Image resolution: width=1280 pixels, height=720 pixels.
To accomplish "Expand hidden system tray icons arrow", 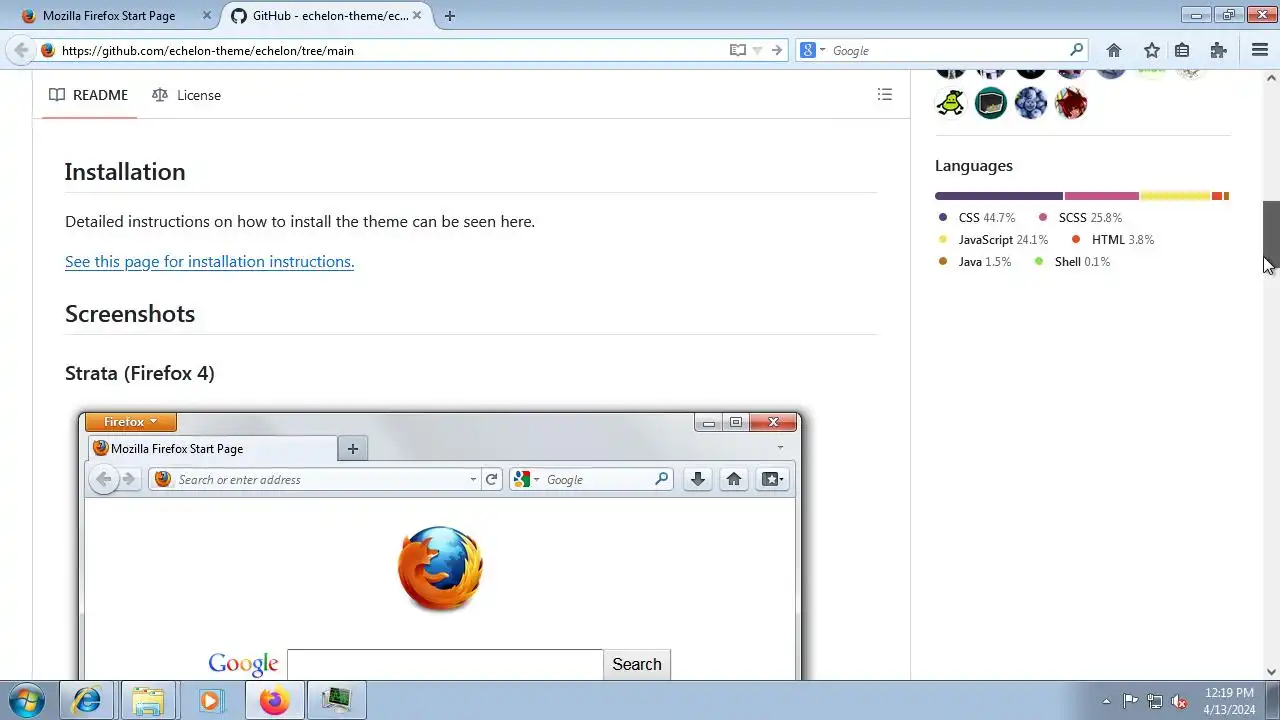I will 1106,701.
